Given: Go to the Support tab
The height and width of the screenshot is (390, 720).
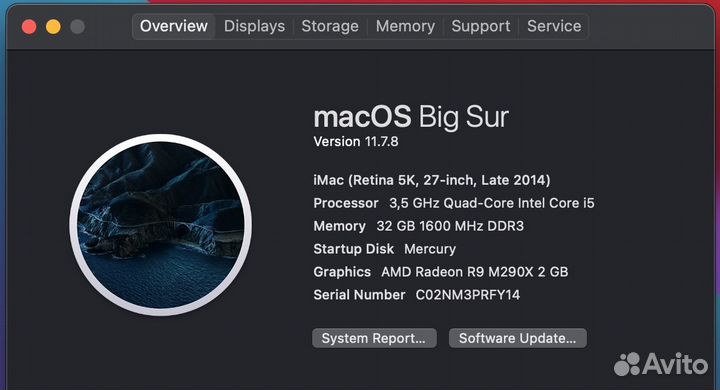Looking at the screenshot, I should point(480,26).
